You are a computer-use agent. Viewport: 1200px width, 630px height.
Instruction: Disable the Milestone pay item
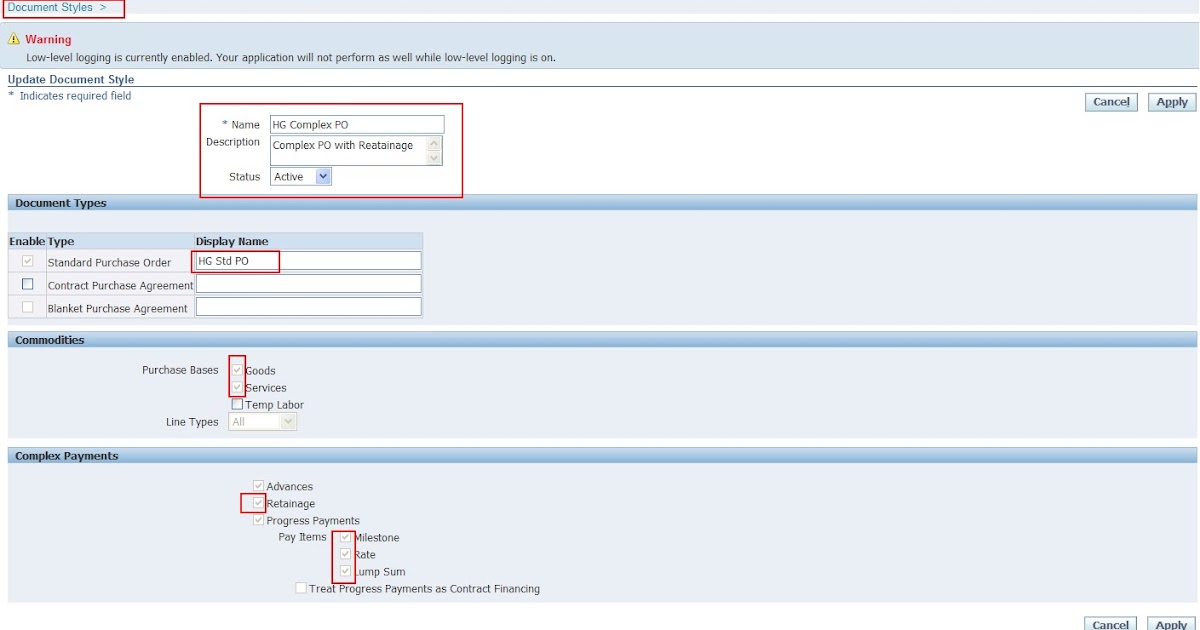[343, 537]
